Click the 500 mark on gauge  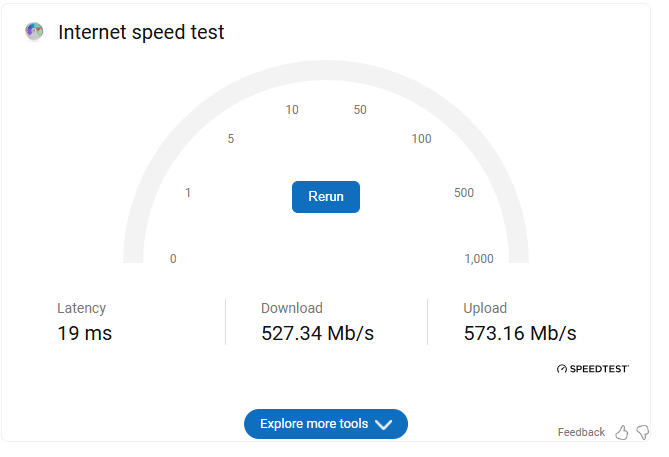[464, 193]
